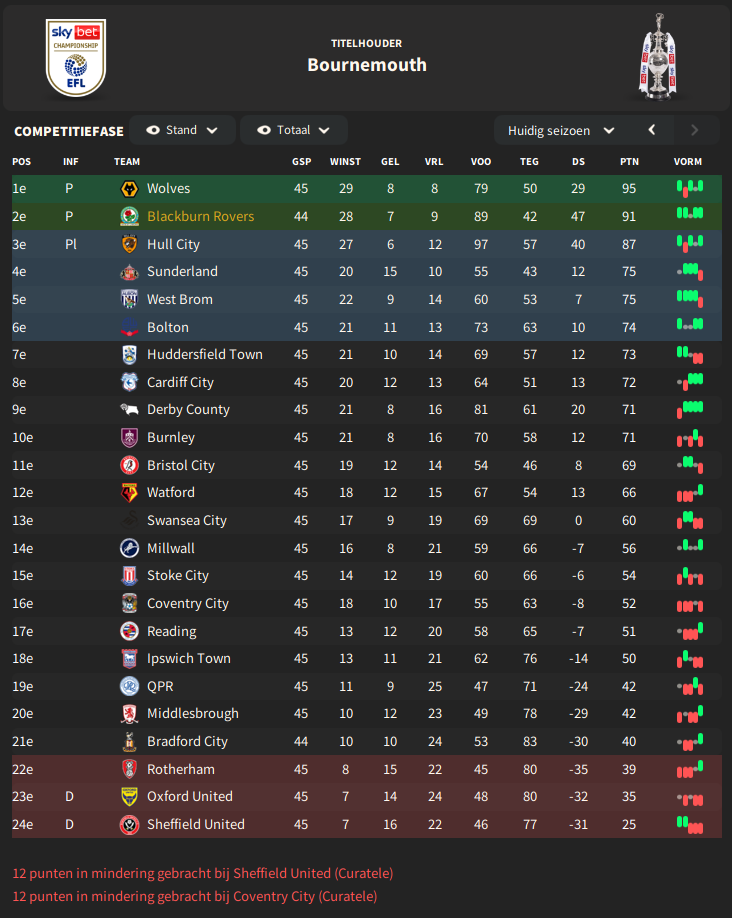Expand the Totaal dropdown chevron
The image size is (732, 918).
(324, 131)
